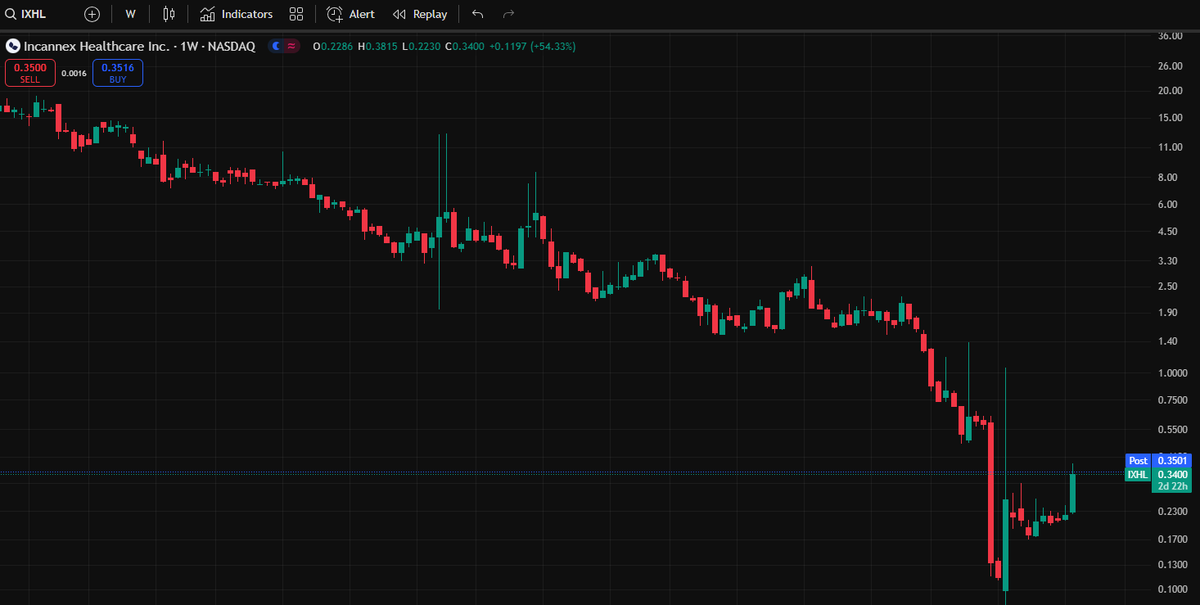This screenshot has height=605, width=1200.
Task: Open the indicator templates grid icon
Action: 296,14
